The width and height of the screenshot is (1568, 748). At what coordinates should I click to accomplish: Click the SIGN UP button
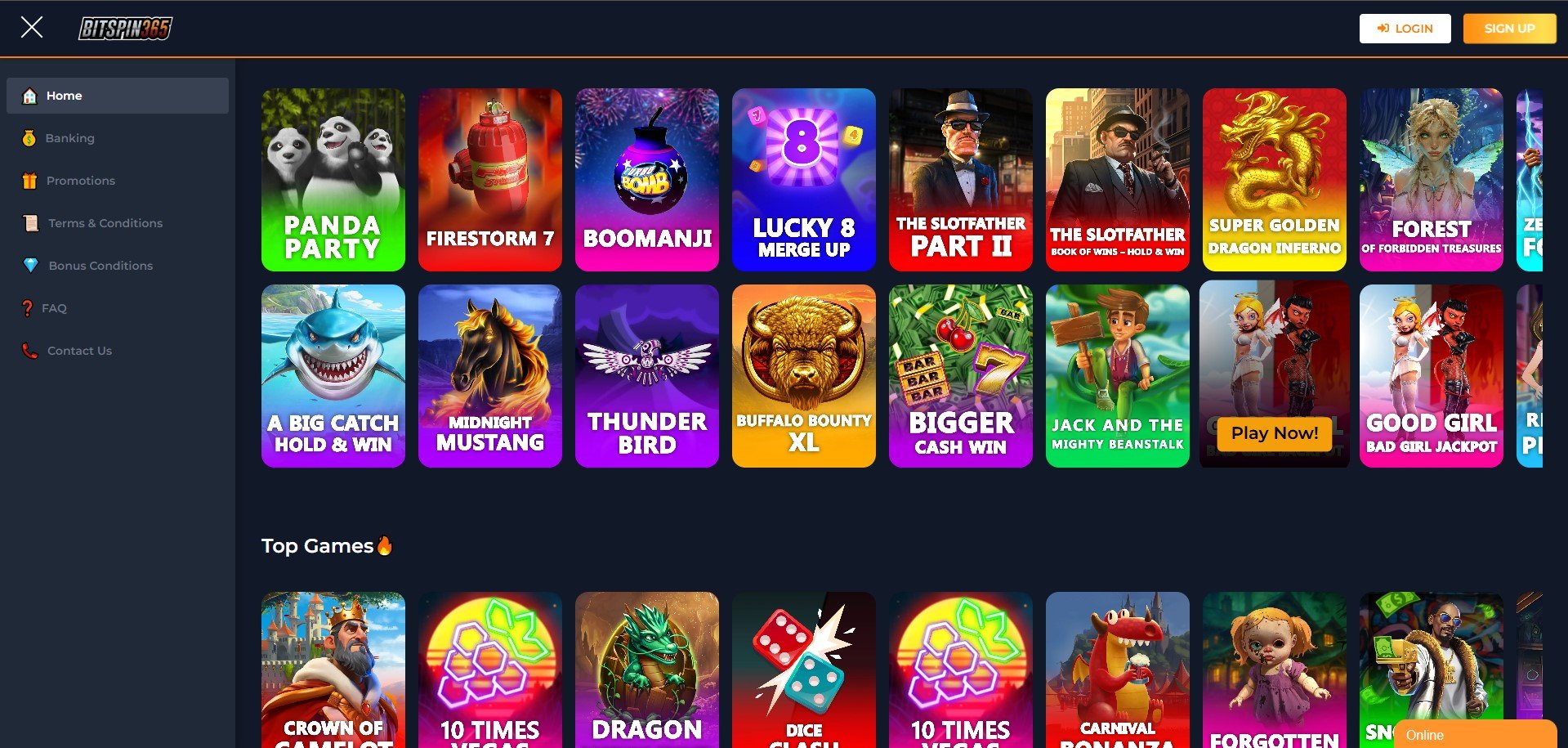point(1509,29)
